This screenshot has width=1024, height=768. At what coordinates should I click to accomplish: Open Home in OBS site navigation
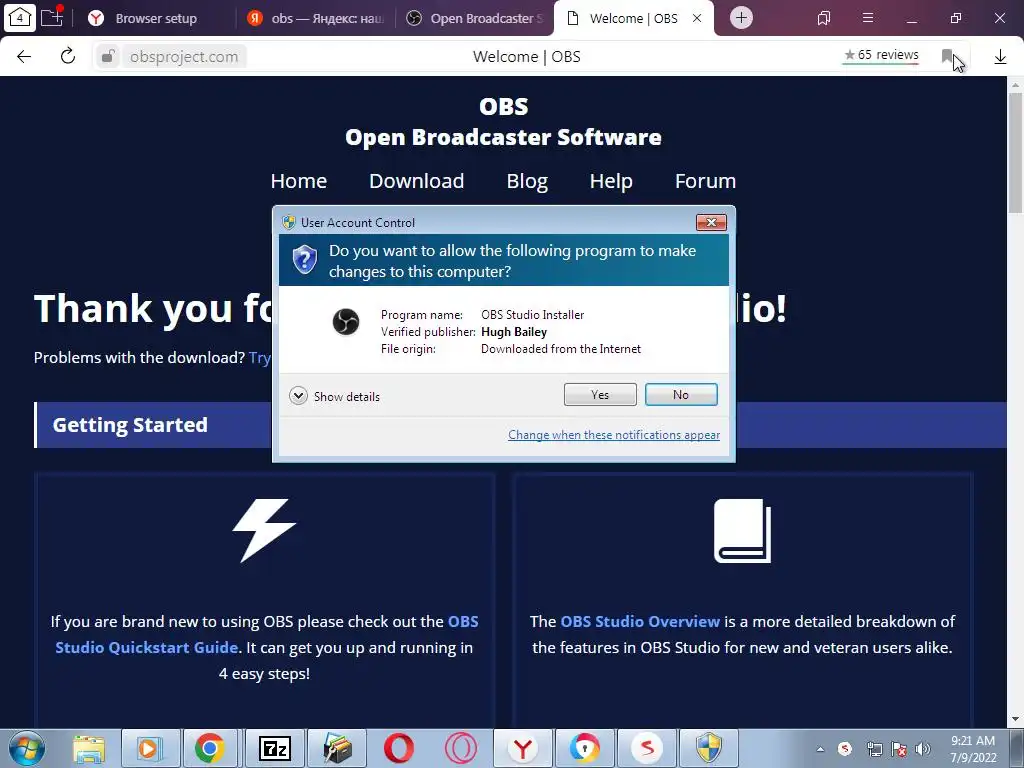coord(298,181)
